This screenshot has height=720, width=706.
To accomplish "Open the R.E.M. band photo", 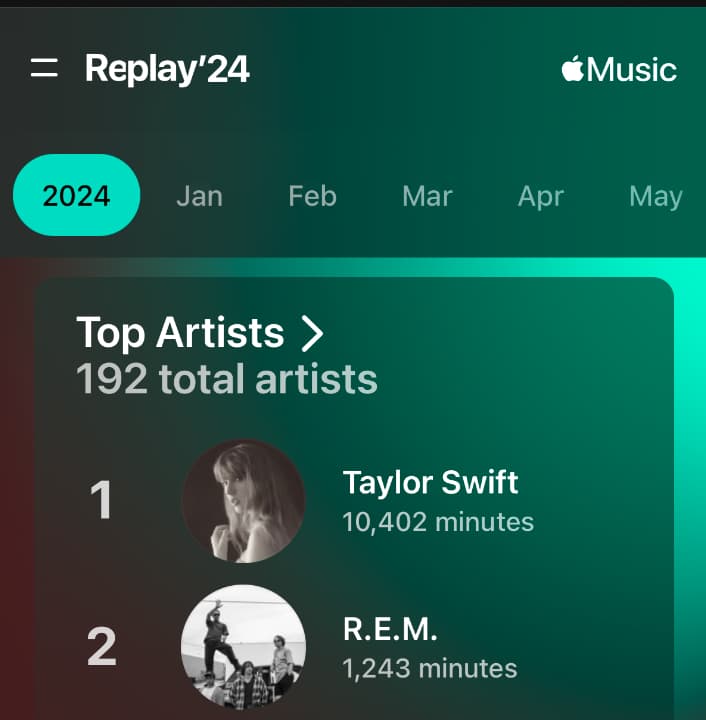I will 244,647.
